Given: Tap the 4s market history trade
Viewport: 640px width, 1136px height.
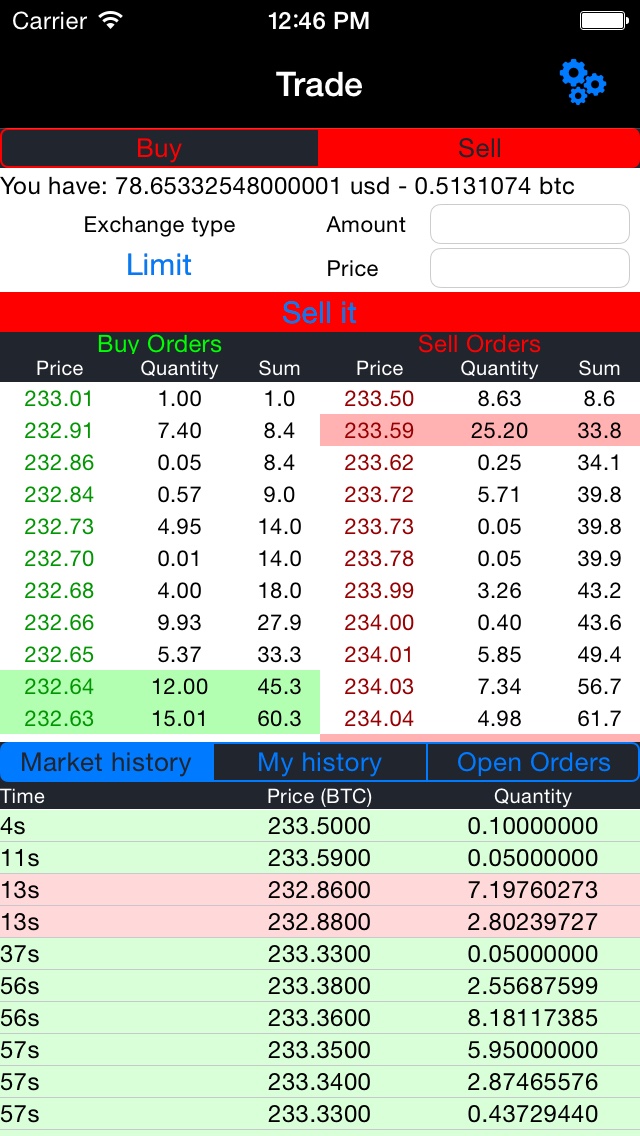Looking at the screenshot, I should click(320, 826).
